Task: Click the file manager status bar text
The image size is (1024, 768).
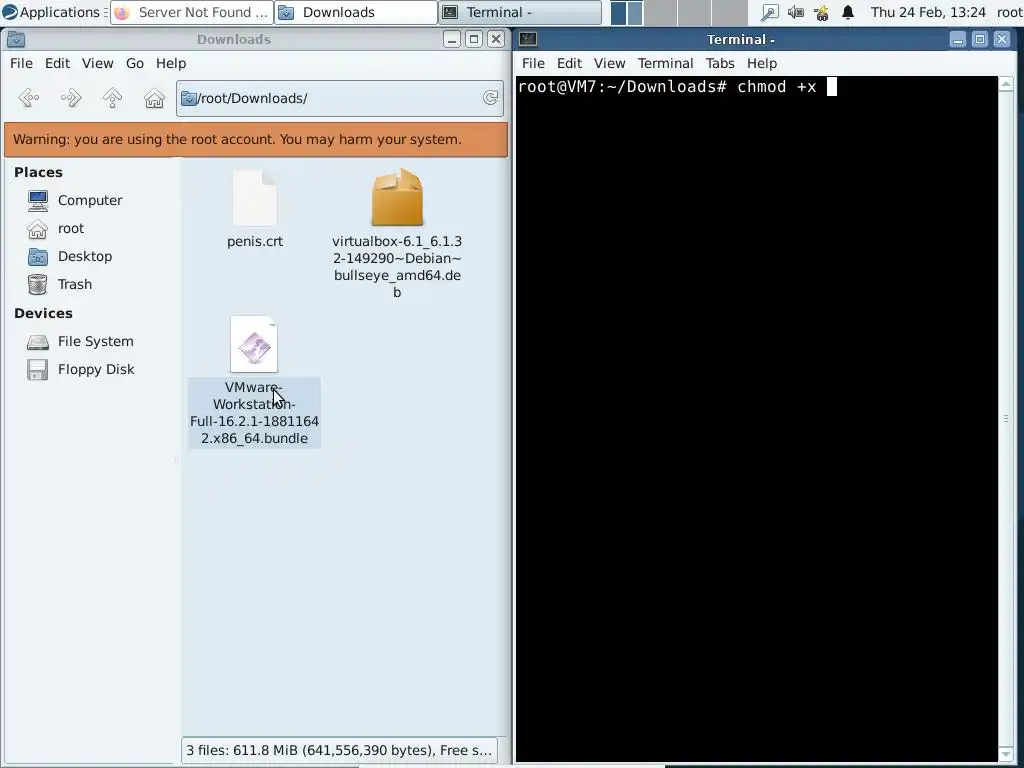Action: [x=339, y=750]
